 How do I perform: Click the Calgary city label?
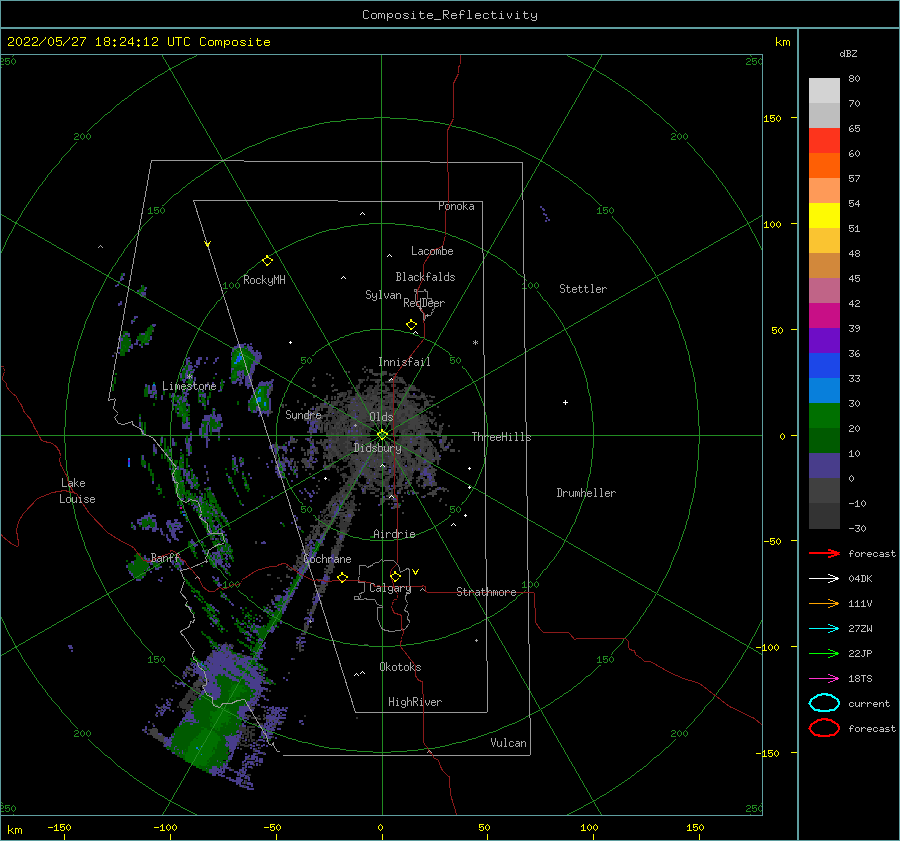pyautogui.click(x=390, y=588)
